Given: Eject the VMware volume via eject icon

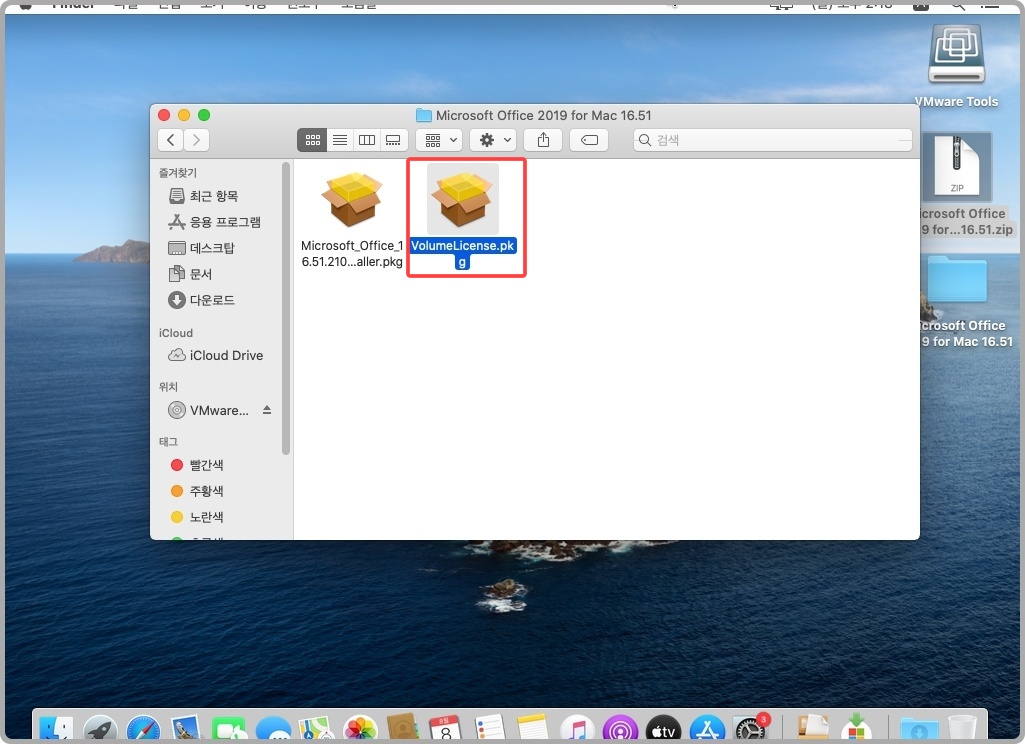Looking at the screenshot, I should coord(267,410).
